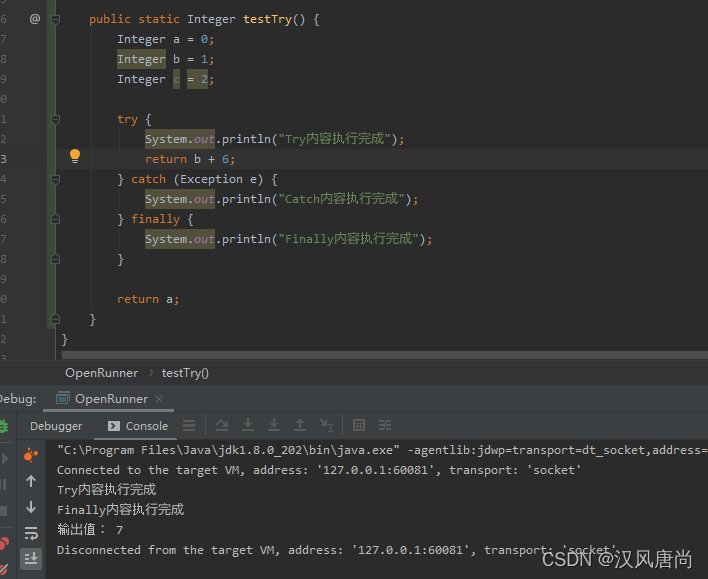Click the 'Disconnected from the target VM' console line
Viewport: 708px width, 579px height.
[336, 550]
